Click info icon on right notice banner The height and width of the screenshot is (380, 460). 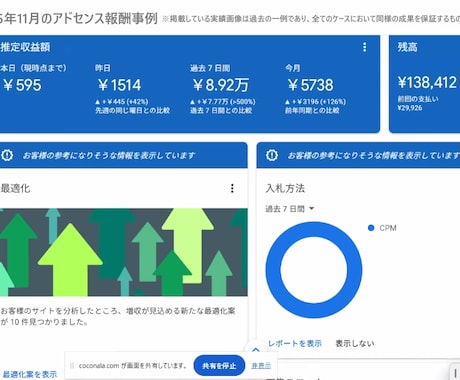coord(272,155)
